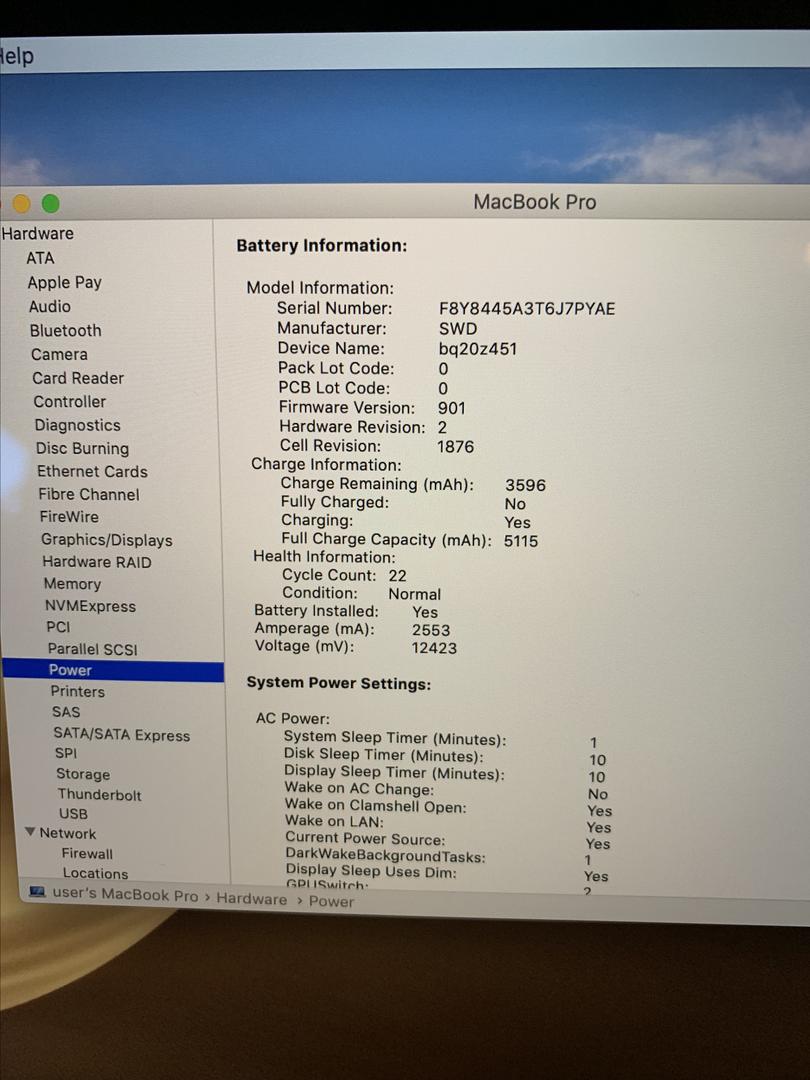
Task: Open the Card Reader entry
Action: 78,378
